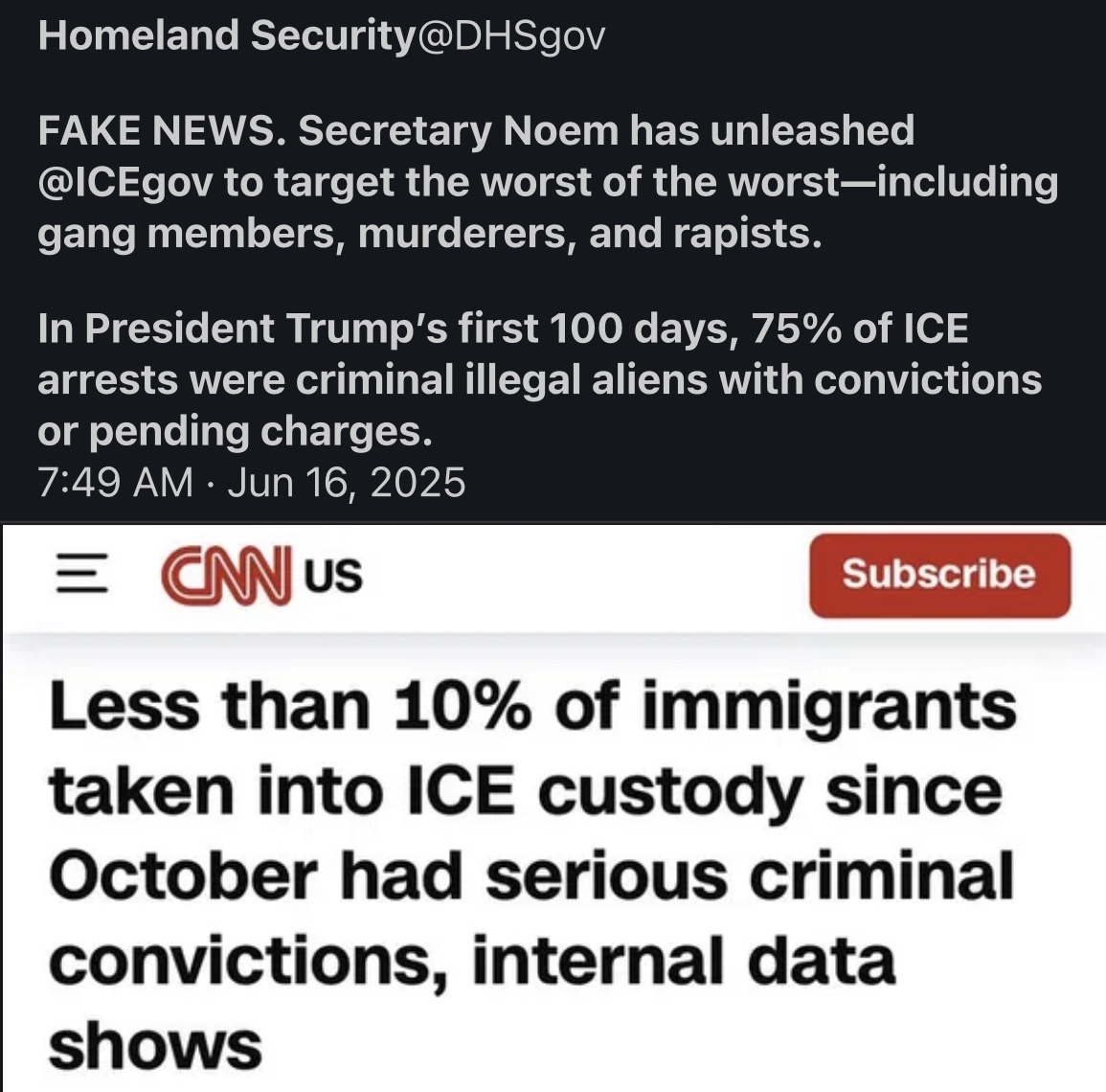Click the final headline word "shows"
The height and width of the screenshot is (1092, 1106).
(154, 1043)
